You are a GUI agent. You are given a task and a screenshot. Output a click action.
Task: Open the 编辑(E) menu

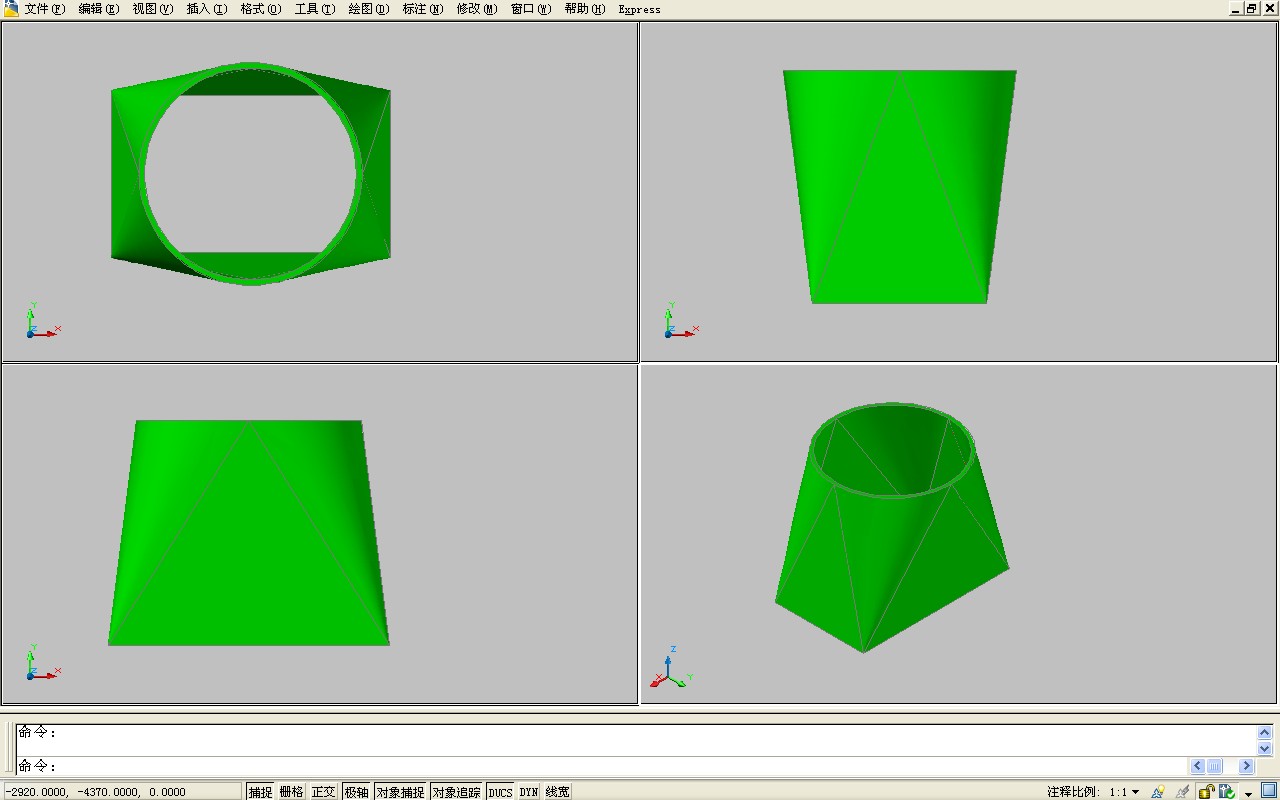point(98,9)
